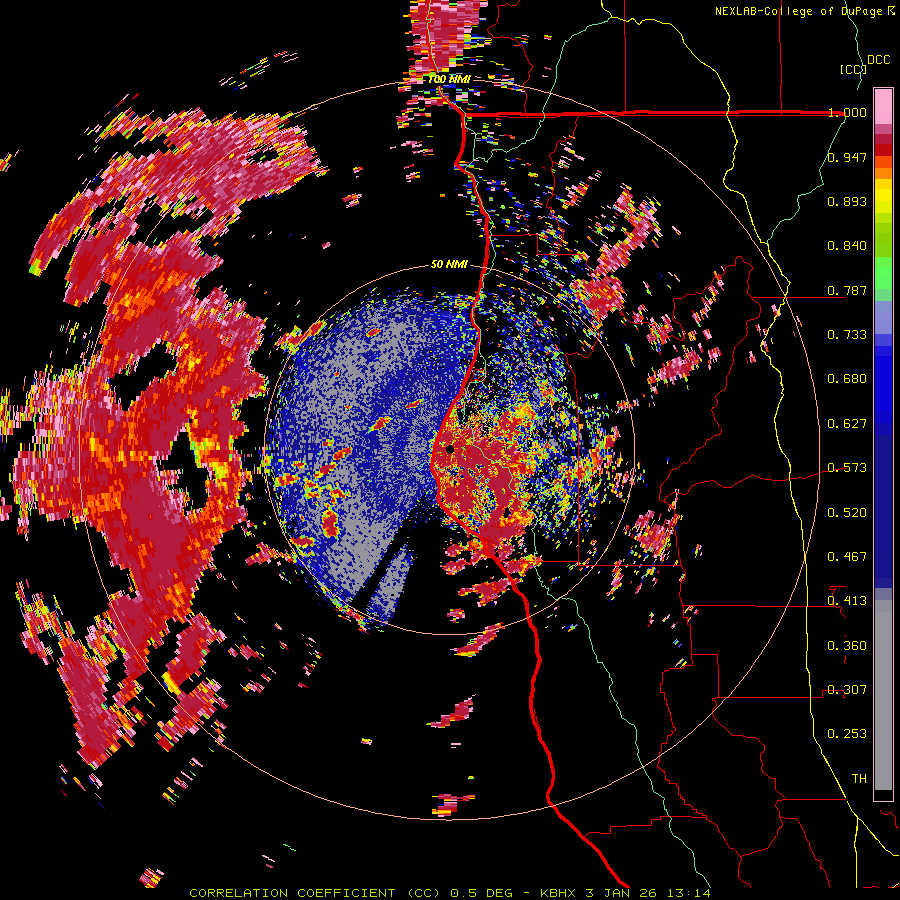This screenshot has height=900, width=900.
Task: Click the 50 NMI range ring label
Action: pos(449,264)
